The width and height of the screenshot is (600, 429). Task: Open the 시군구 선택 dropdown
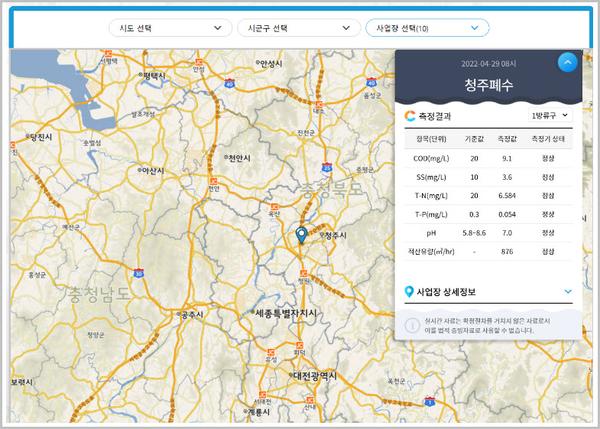[299, 28]
